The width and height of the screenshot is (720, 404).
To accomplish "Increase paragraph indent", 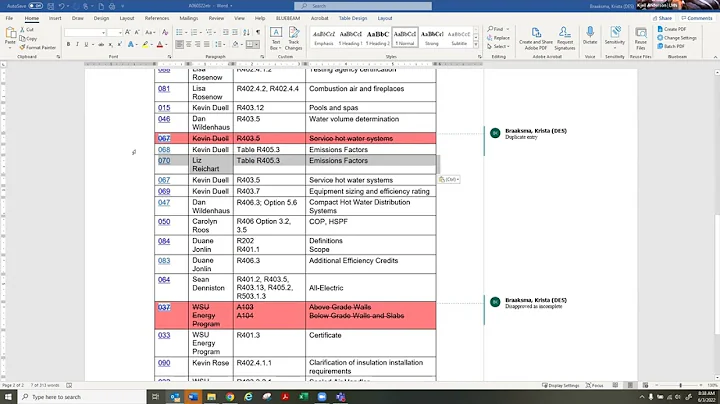I will [235, 32].
